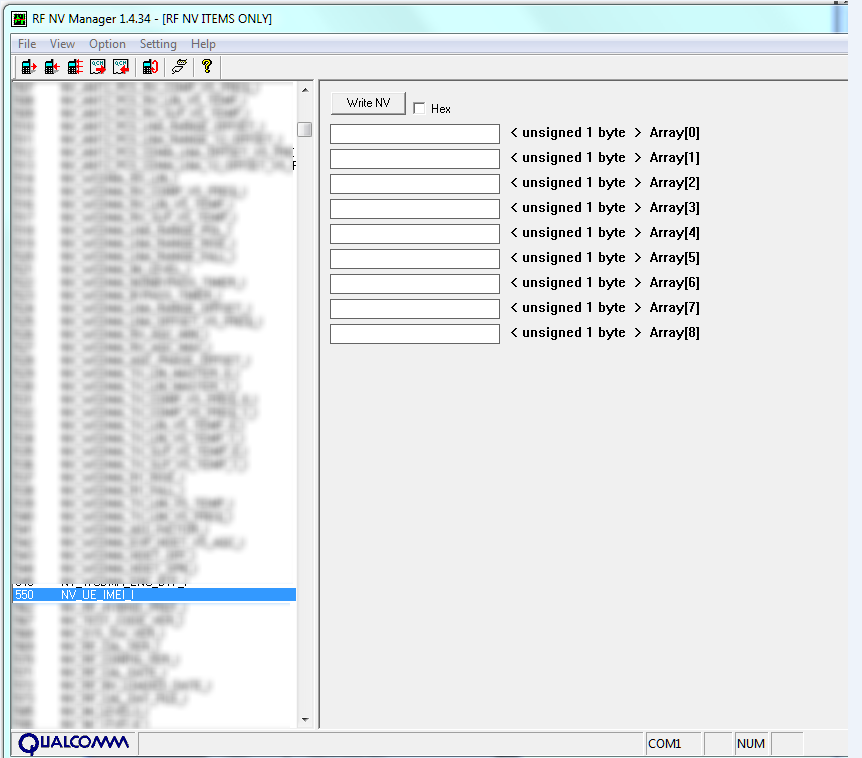Click the QCN file import icon
Image resolution: width=862 pixels, height=758 pixels.
pos(121,67)
